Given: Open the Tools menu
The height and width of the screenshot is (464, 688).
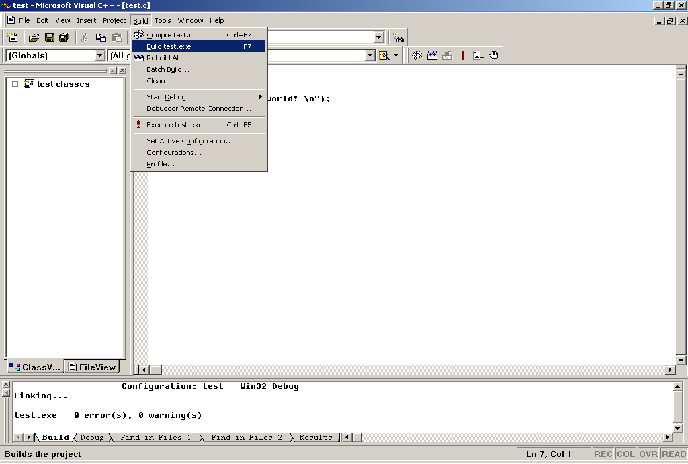Looking at the screenshot, I should coord(163,20).
